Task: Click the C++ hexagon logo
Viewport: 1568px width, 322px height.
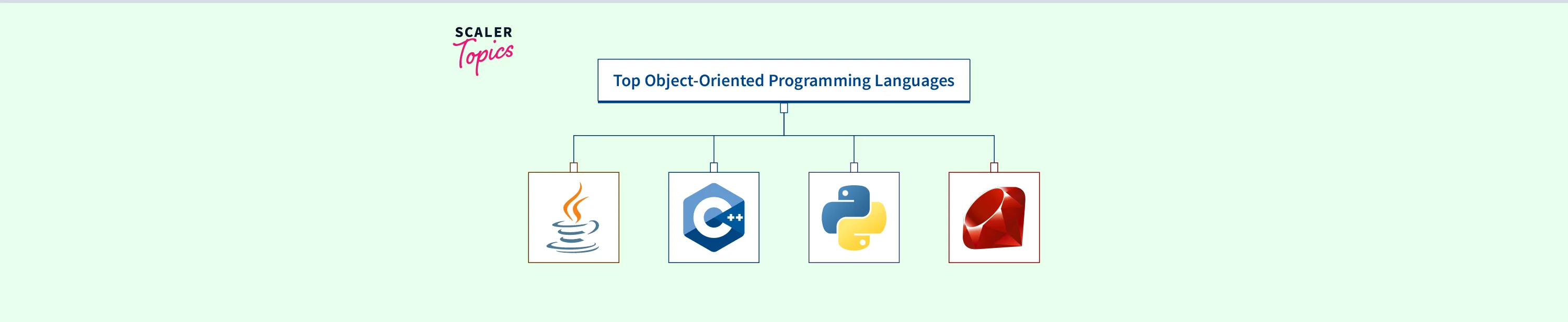Action: tap(713, 218)
